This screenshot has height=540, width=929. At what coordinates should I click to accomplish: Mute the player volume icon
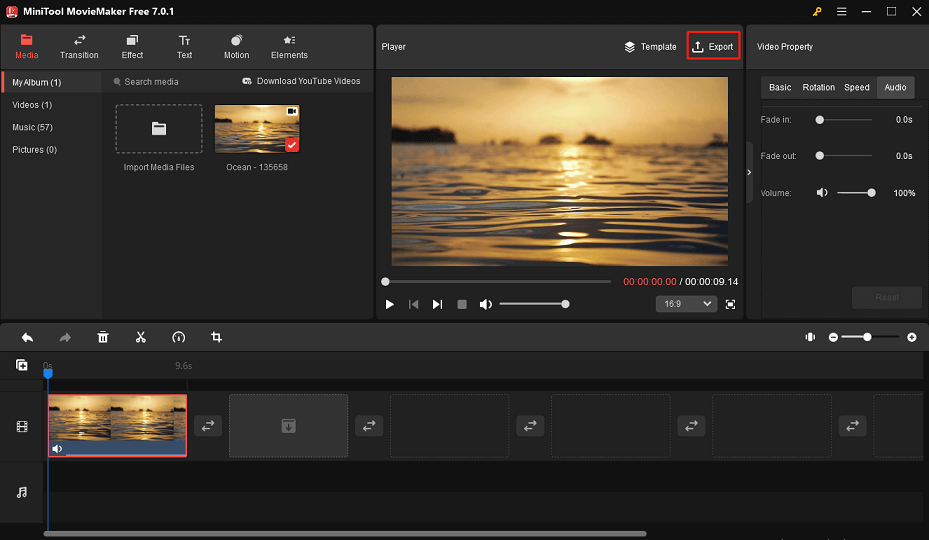point(486,304)
